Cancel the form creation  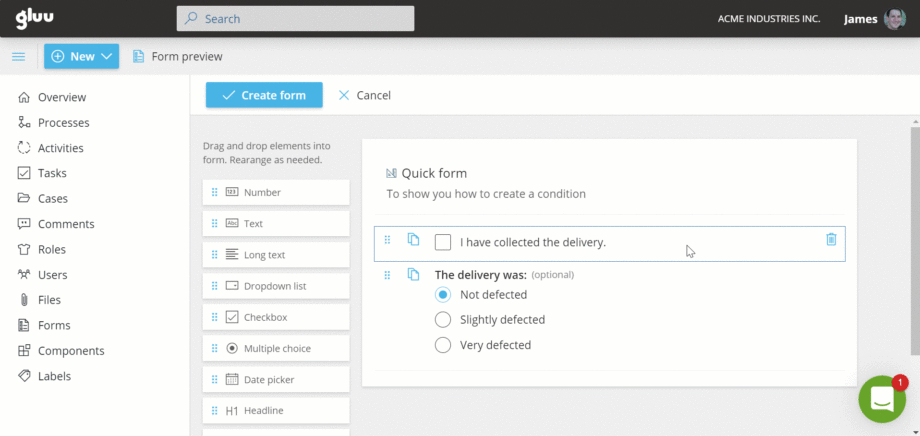[x=365, y=95]
